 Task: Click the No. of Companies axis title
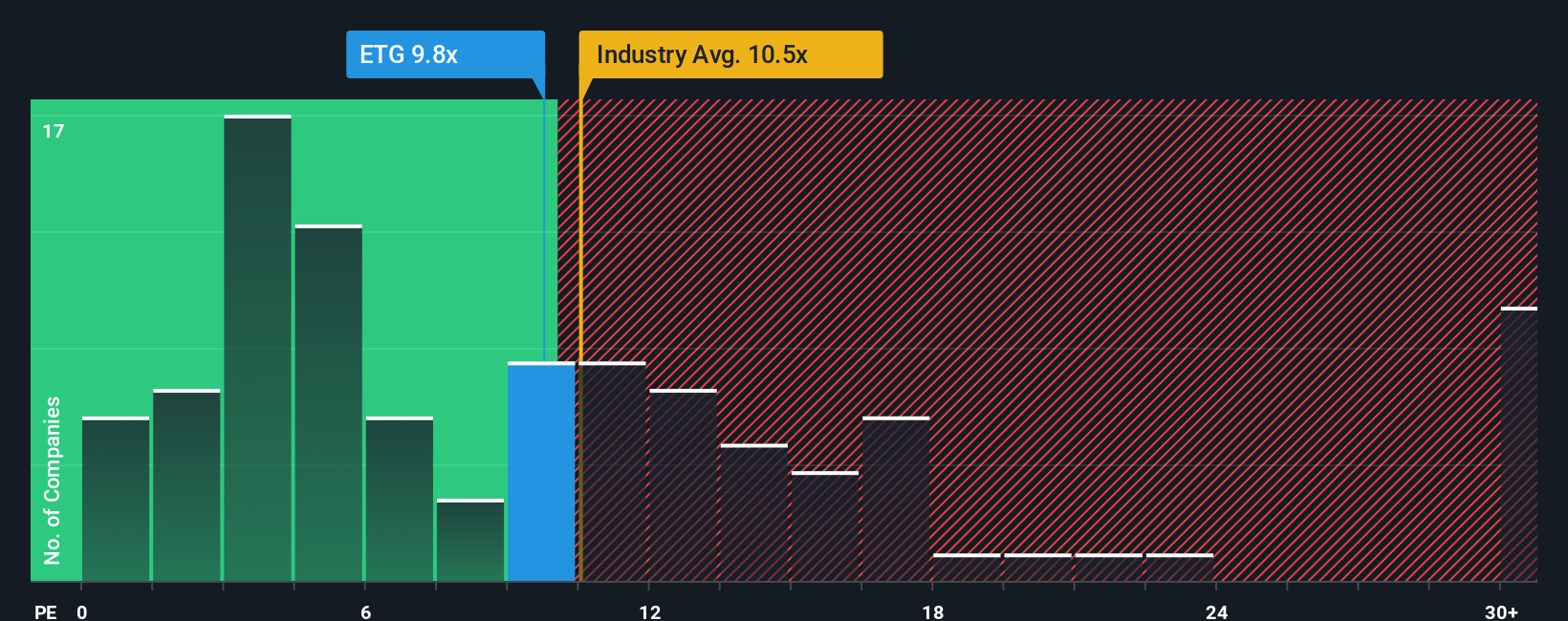(52, 480)
